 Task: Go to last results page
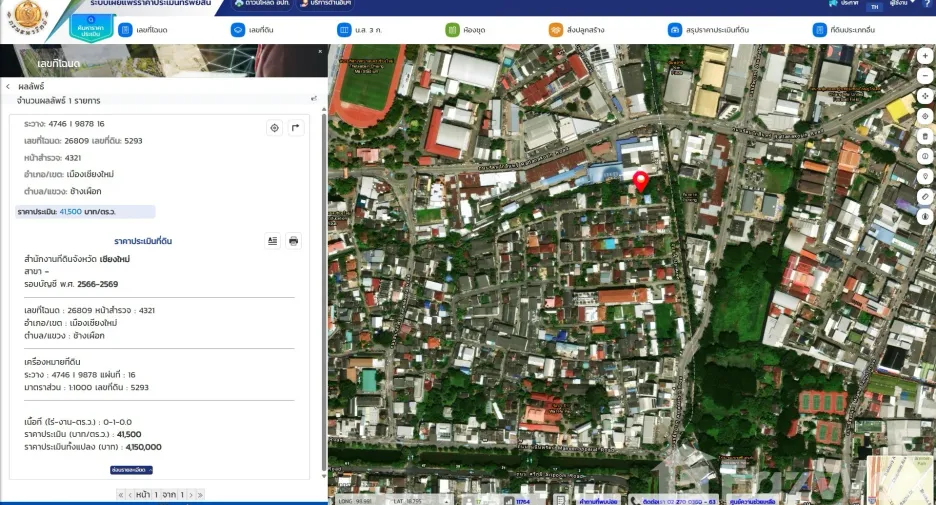pos(200,495)
